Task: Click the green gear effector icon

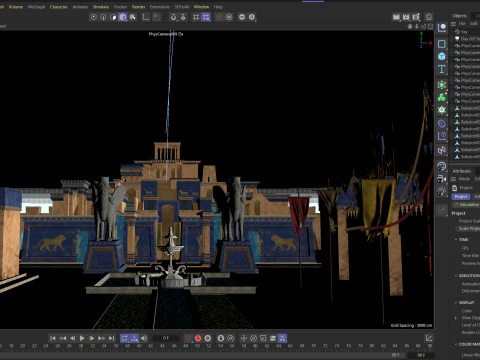Action: (442, 110)
